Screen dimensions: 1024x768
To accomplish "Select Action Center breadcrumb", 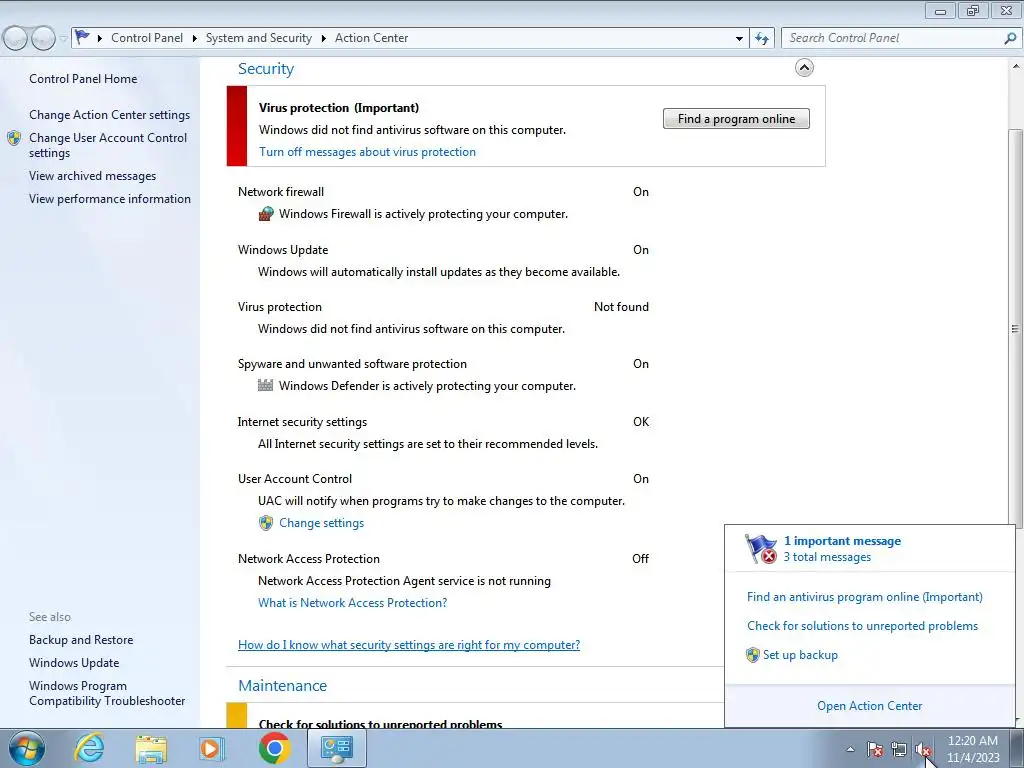I will coord(371,38).
